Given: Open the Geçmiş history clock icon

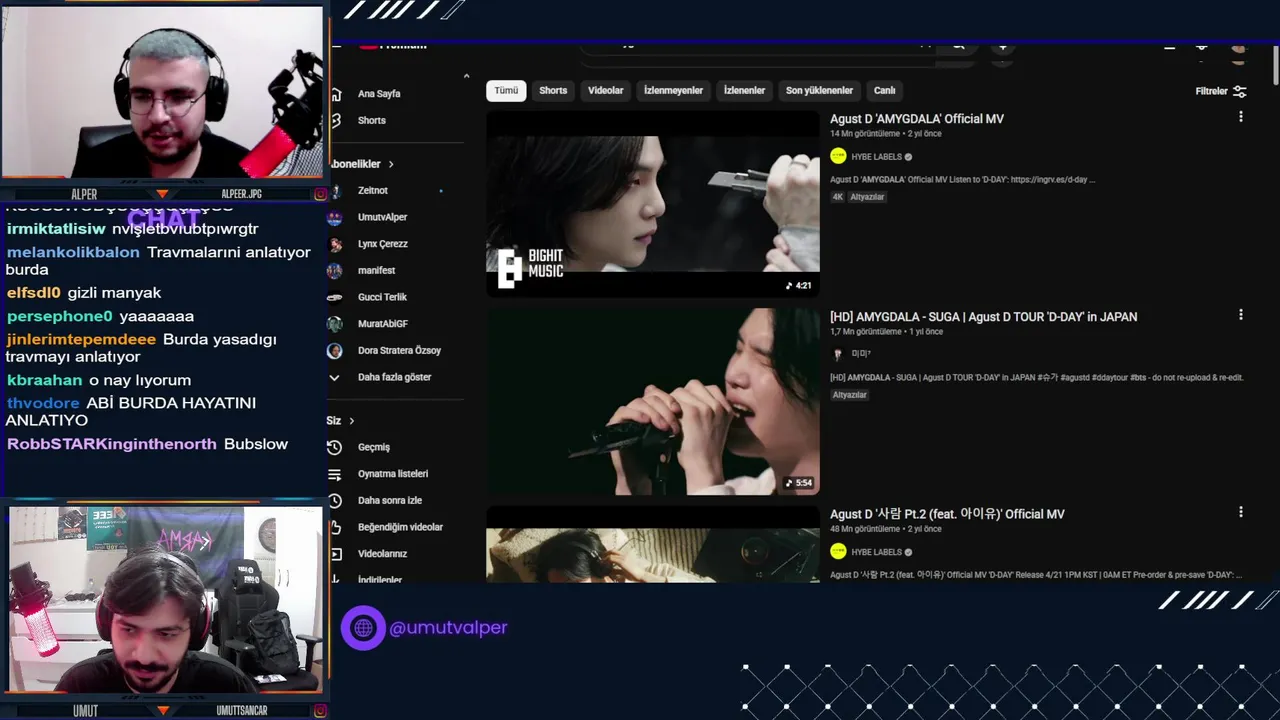Looking at the screenshot, I should tap(335, 447).
